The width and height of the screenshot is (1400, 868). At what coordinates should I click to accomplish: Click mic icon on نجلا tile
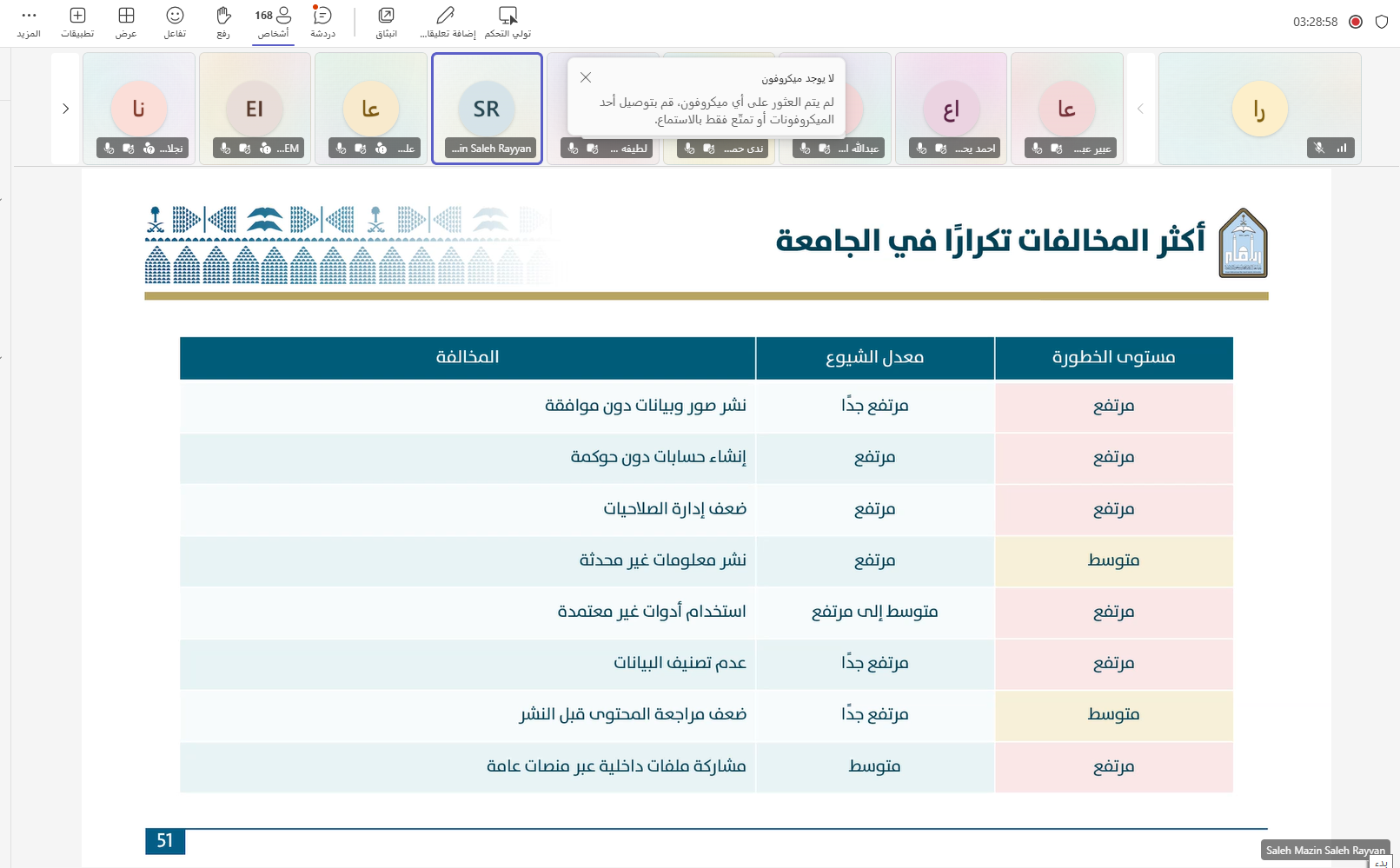point(109,149)
